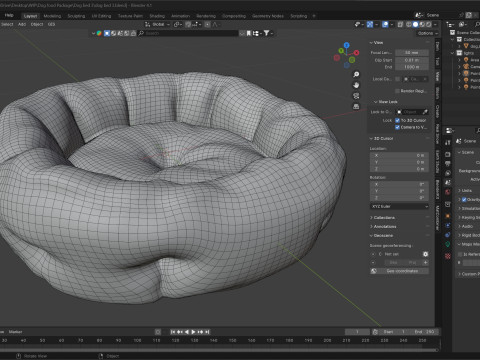Switch to the UV Editing workspace tab
The image size is (480, 360).
click(x=101, y=16)
